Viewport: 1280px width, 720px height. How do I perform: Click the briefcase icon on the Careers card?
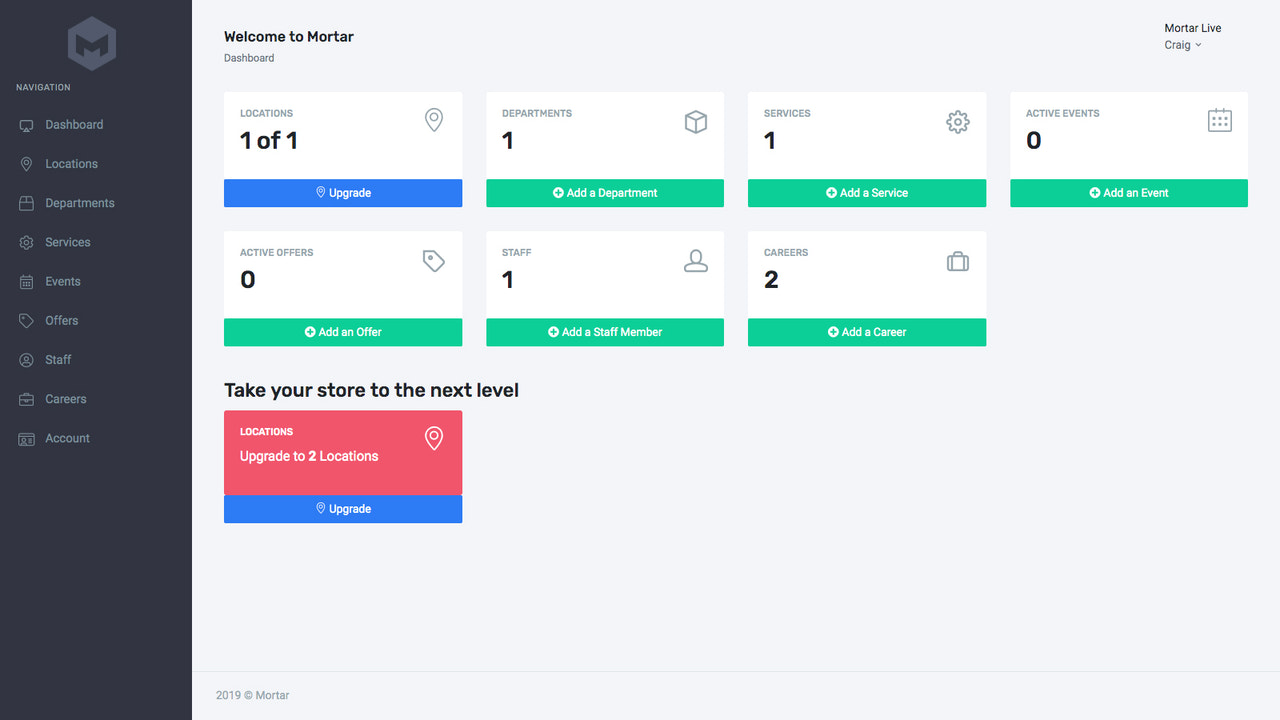pos(958,260)
